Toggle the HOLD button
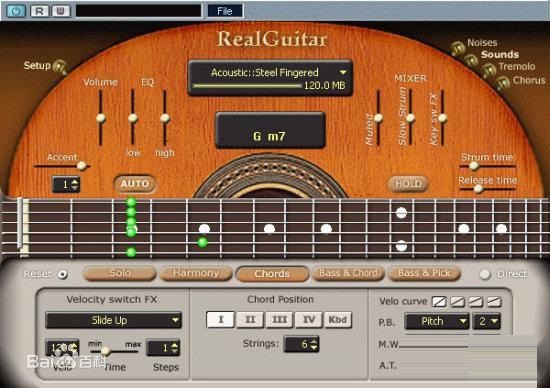This screenshot has height=388, width=550. tap(408, 184)
